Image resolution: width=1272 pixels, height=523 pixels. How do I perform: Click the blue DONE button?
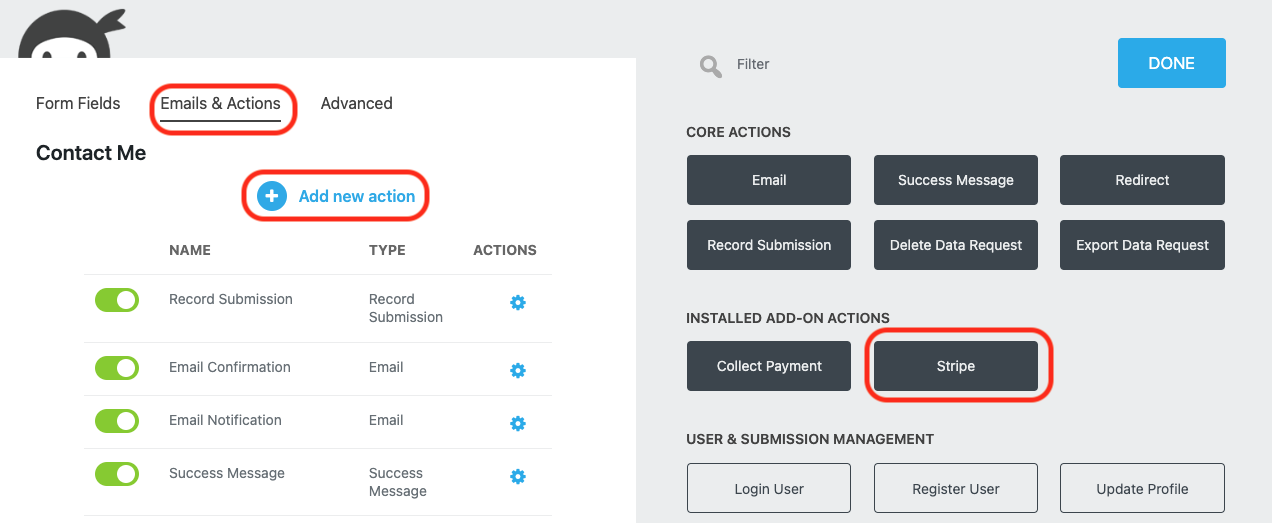1172,63
